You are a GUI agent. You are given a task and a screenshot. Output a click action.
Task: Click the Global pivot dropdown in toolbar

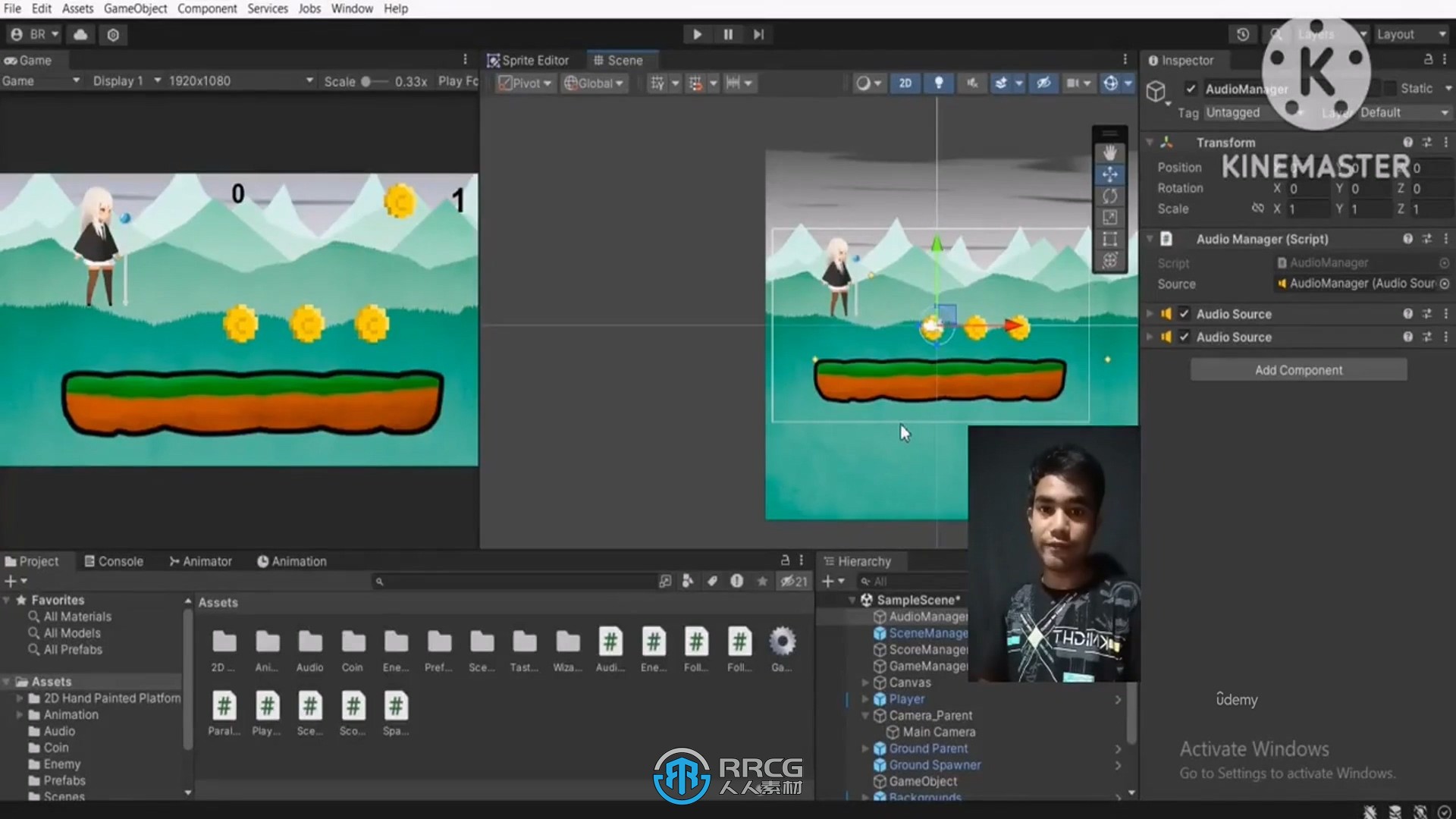591,82
